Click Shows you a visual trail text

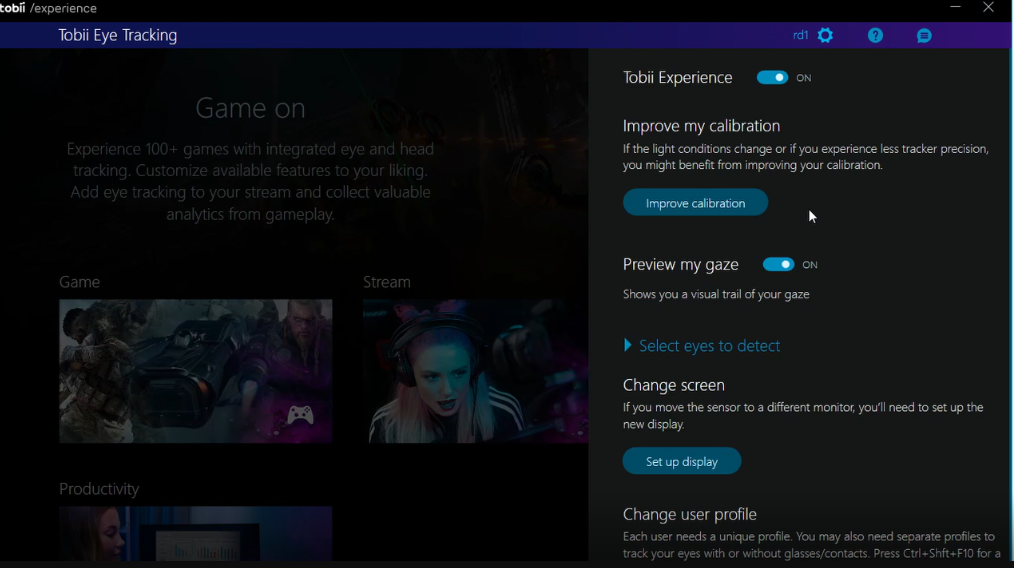click(x=716, y=294)
